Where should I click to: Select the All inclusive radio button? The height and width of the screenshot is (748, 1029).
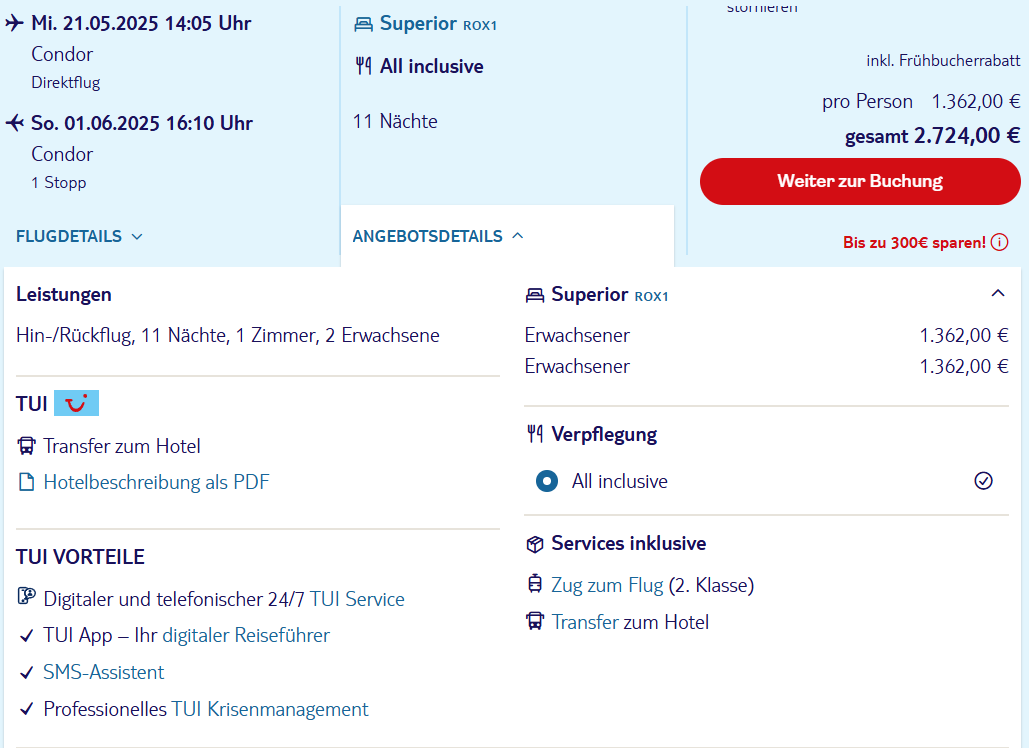pyautogui.click(x=547, y=481)
